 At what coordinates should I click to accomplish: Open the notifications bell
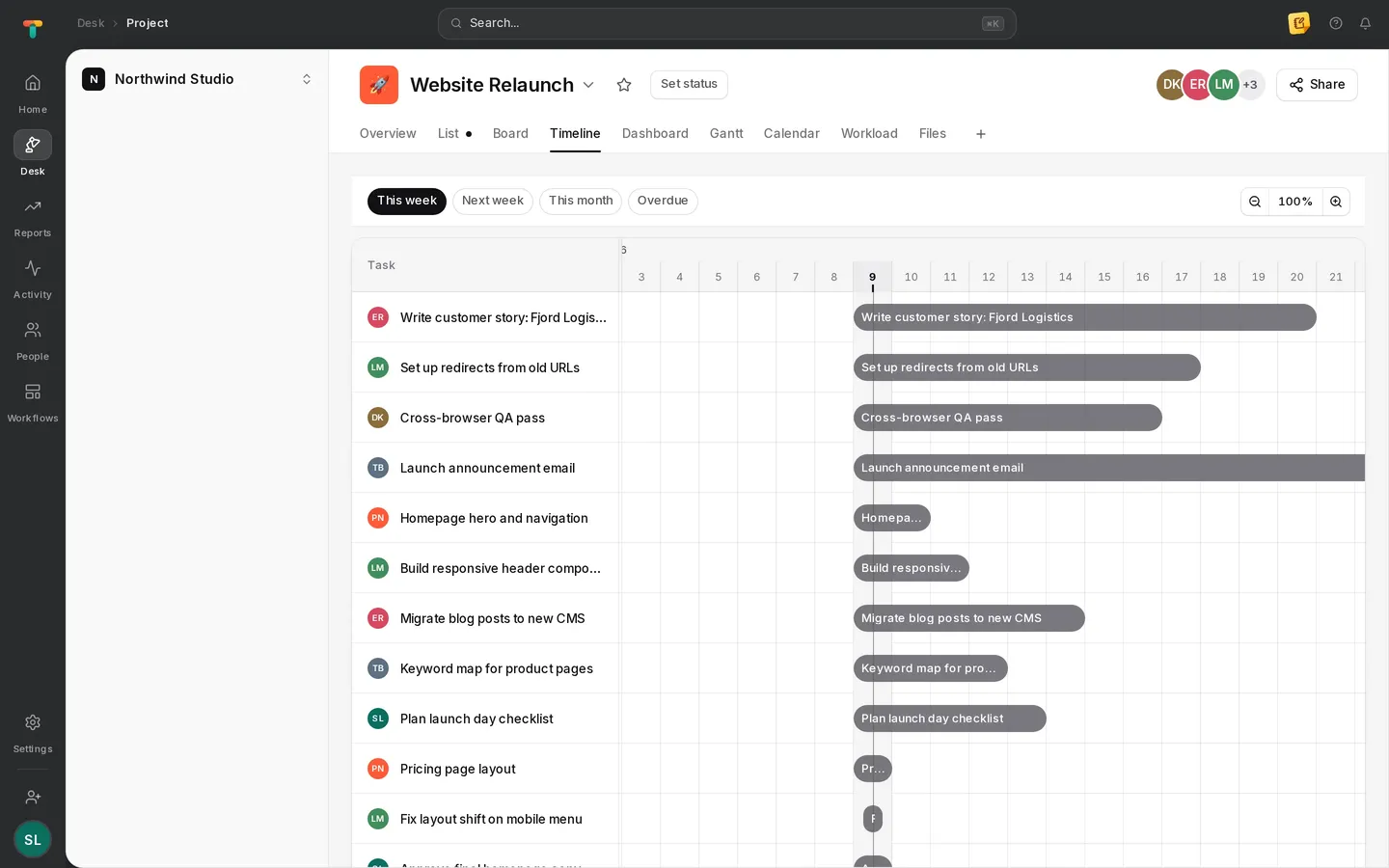[1365, 23]
